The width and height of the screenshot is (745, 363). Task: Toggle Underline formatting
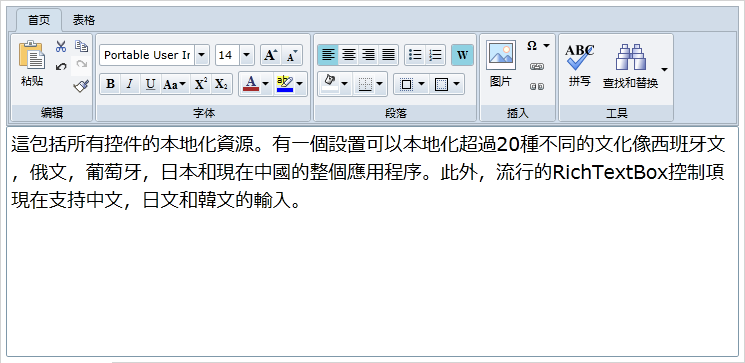[x=150, y=85]
